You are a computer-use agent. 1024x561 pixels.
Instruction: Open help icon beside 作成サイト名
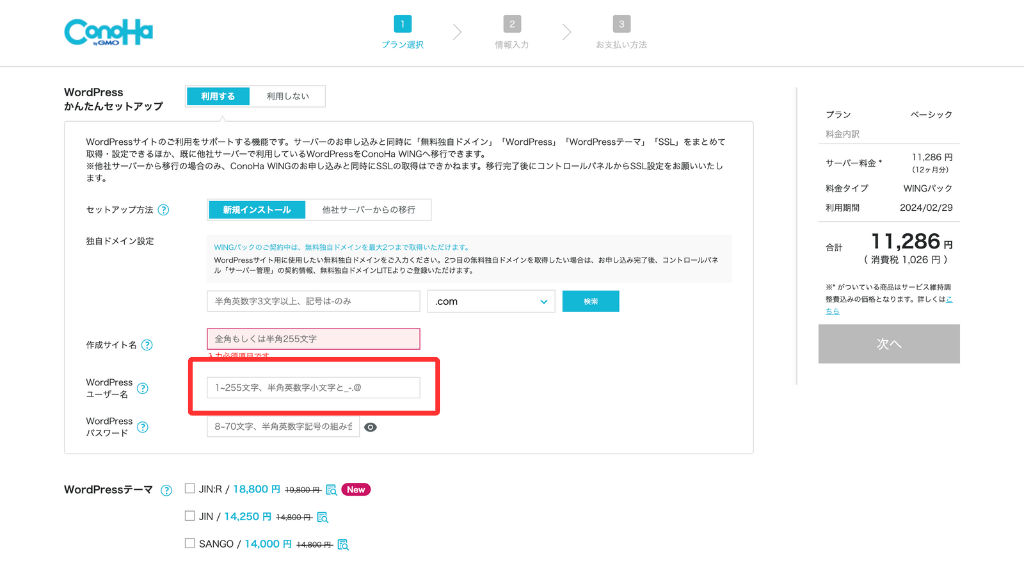click(148, 345)
